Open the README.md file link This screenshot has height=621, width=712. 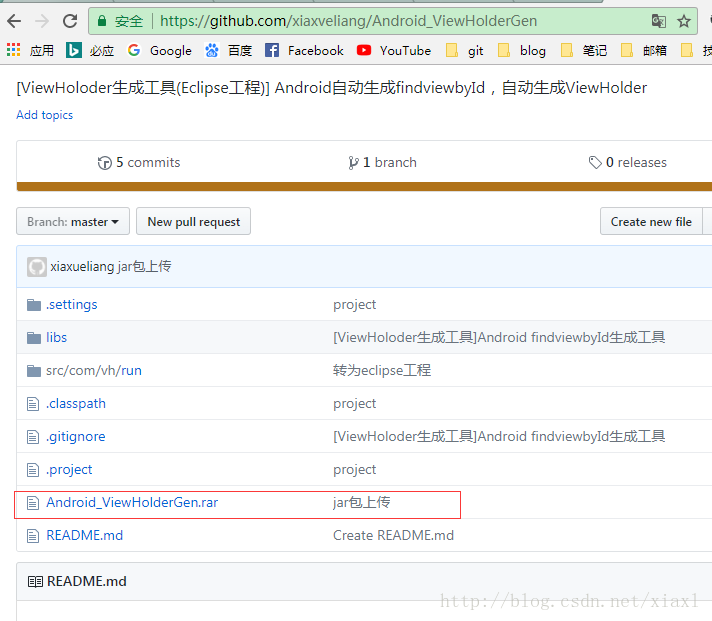84,536
